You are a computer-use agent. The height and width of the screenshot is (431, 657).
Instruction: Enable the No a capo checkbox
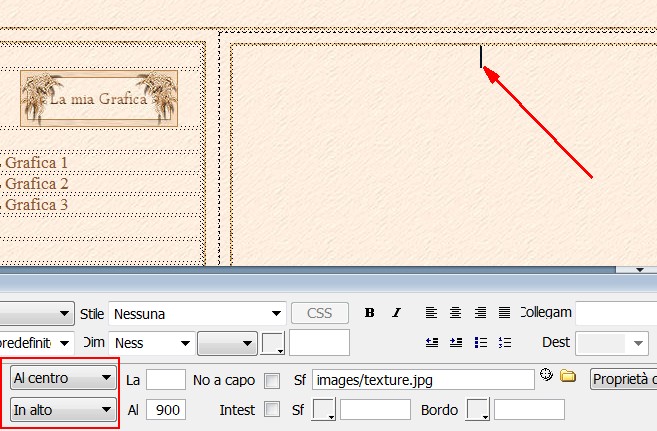272,380
